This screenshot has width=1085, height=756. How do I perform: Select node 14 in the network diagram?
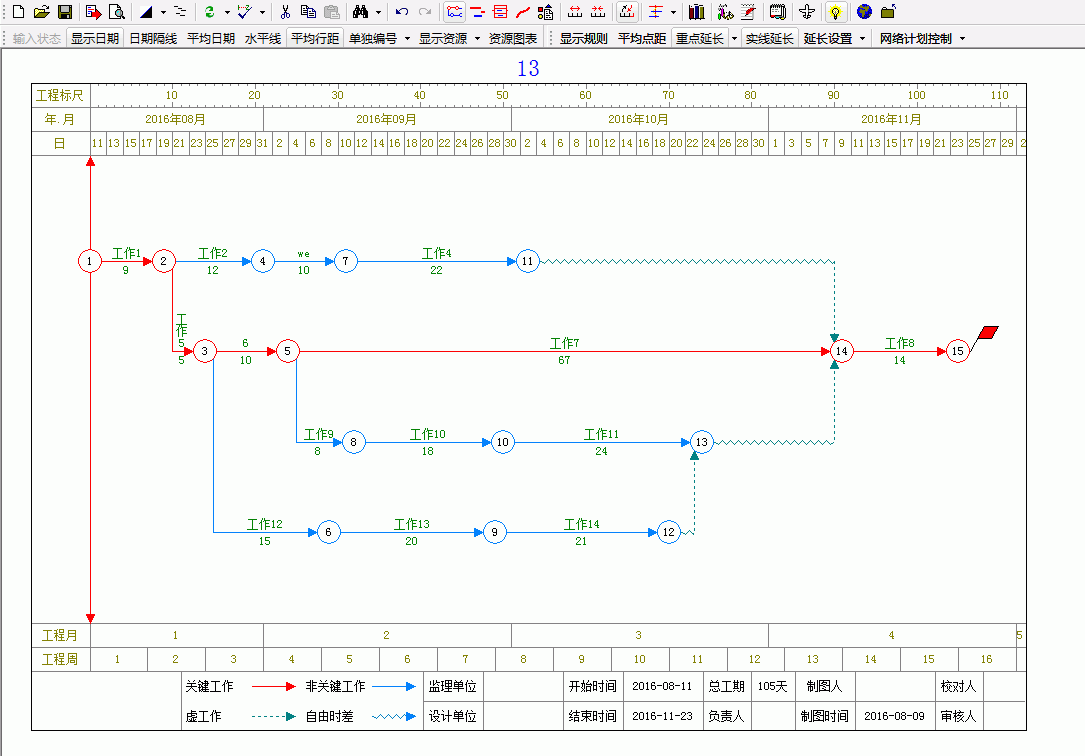tap(841, 351)
